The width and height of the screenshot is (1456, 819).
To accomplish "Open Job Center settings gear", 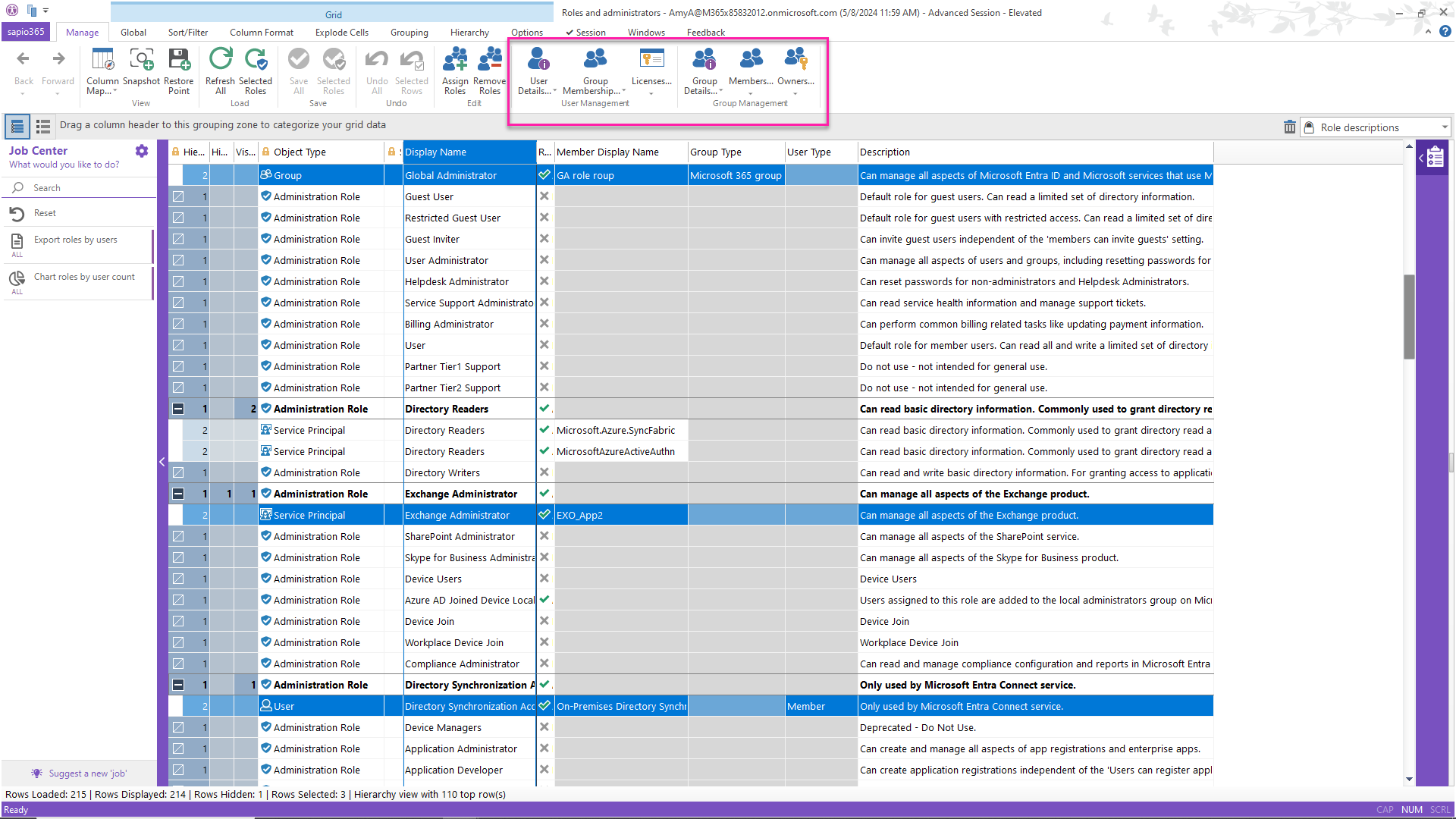I will click(142, 151).
